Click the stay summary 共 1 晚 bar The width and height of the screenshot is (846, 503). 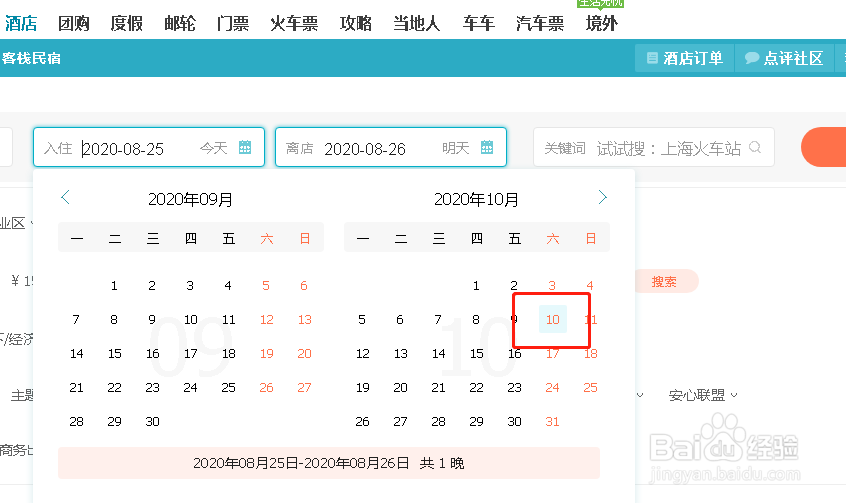tap(329, 463)
